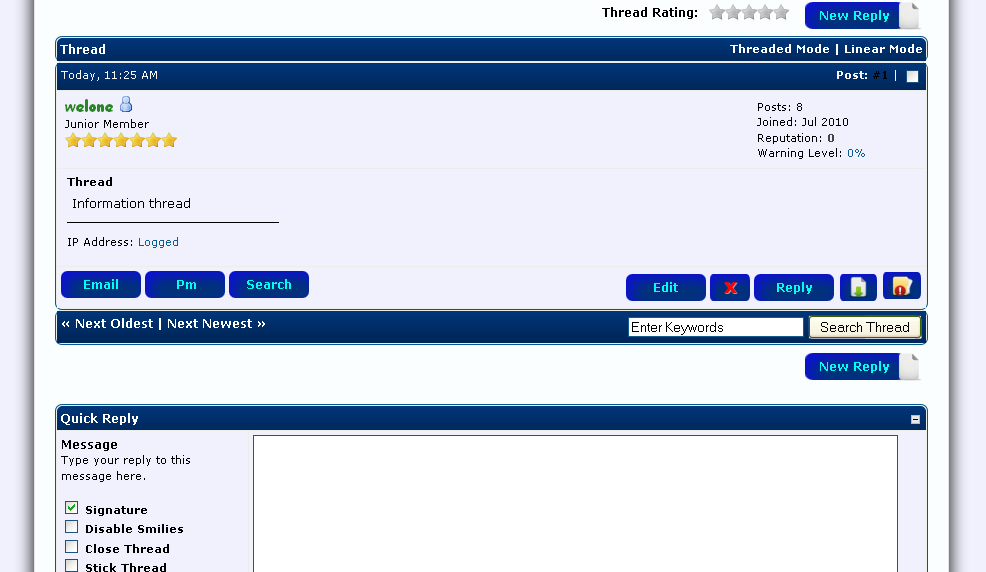Image resolution: width=986 pixels, height=572 pixels.
Task: Click the 'Joined: Jul 2010' text
Action: click(x=802, y=122)
